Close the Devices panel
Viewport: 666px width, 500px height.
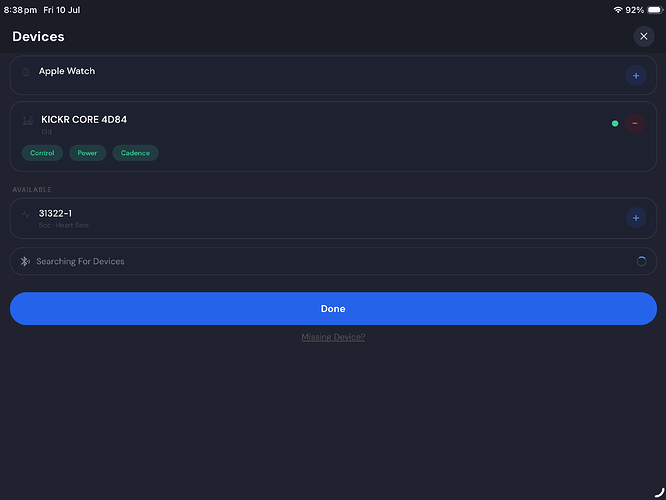[x=643, y=37]
